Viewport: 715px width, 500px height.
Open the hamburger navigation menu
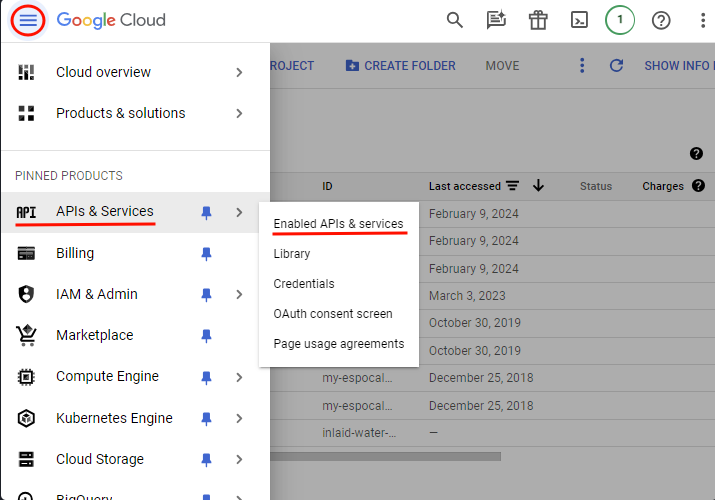(28, 20)
